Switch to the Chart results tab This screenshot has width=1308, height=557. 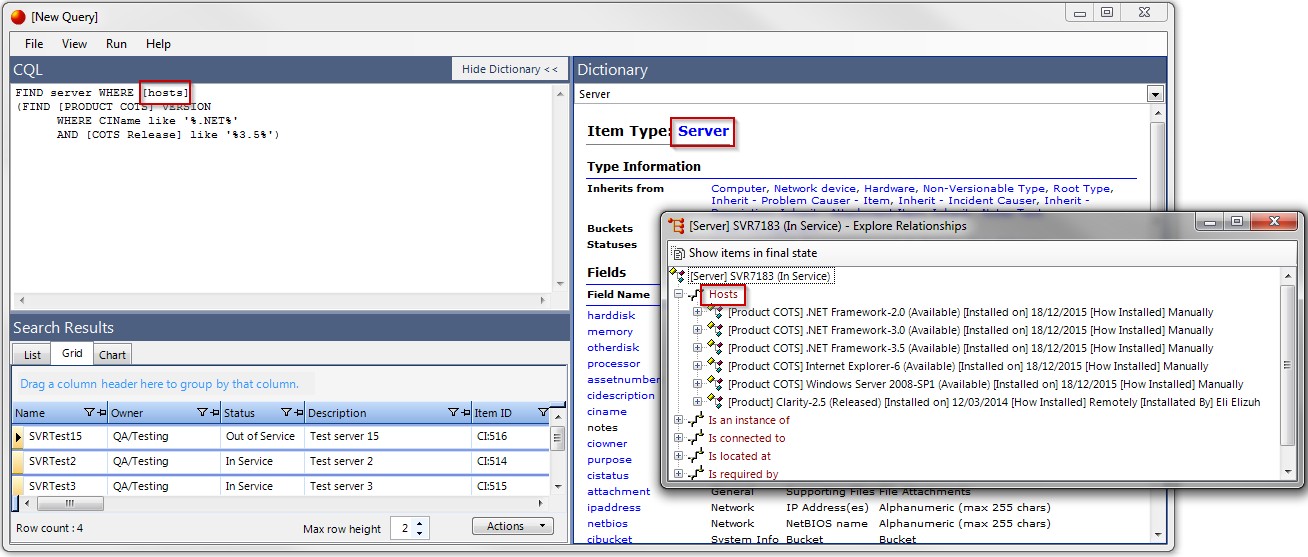pyautogui.click(x=112, y=355)
